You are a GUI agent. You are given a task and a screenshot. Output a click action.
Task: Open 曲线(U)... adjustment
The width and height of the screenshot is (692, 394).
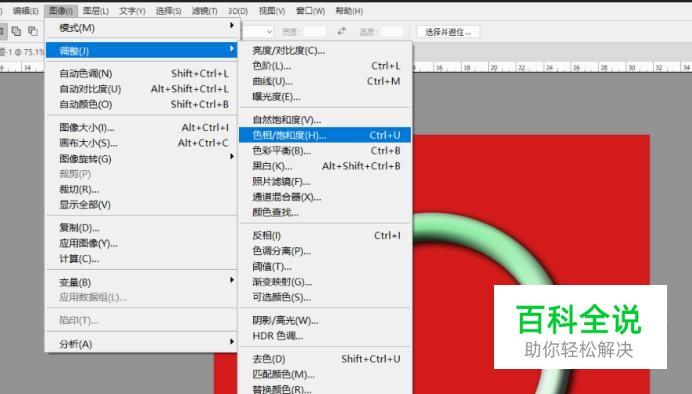pyautogui.click(x=325, y=81)
